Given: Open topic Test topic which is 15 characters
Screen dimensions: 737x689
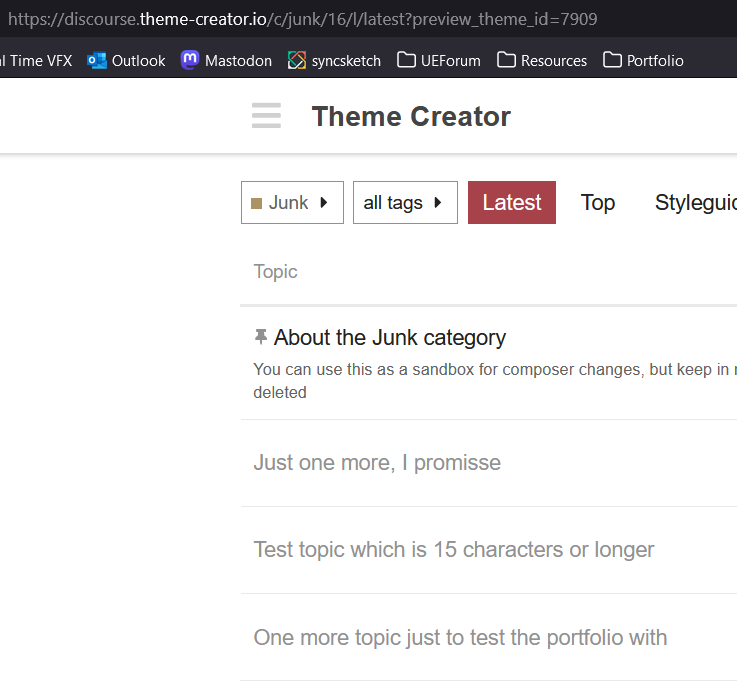Looking at the screenshot, I should pos(454,549).
